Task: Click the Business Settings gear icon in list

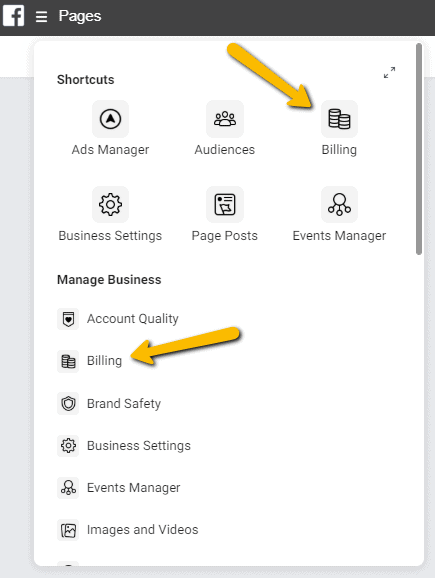Action: (68, 446)
